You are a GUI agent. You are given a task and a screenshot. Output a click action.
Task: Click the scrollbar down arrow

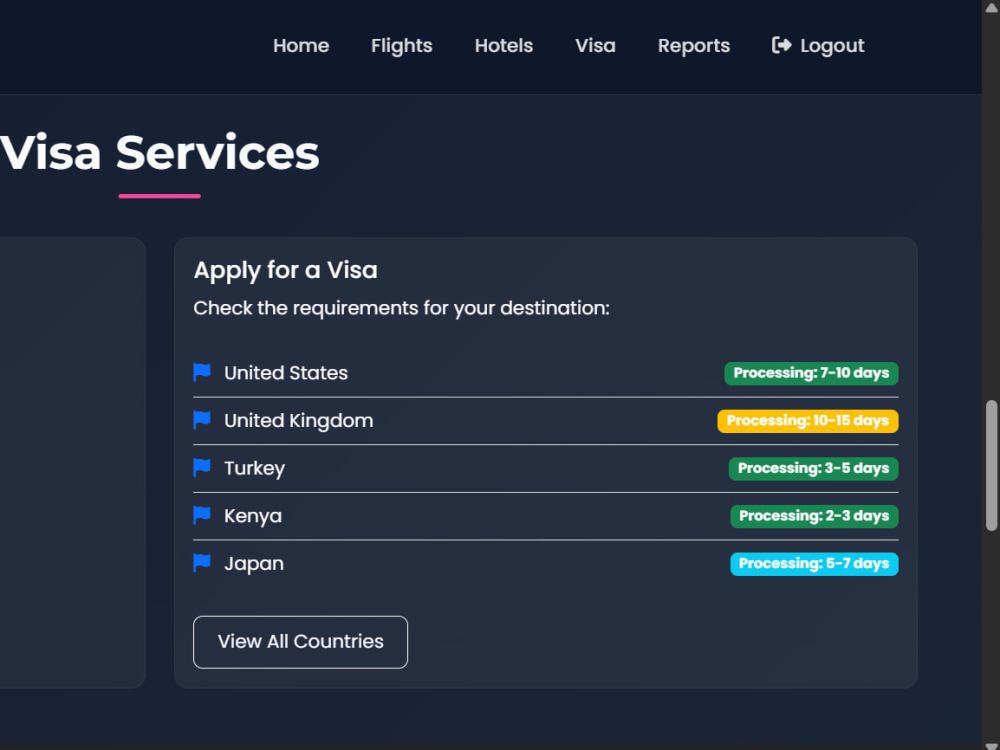click(x=991, y=746)
